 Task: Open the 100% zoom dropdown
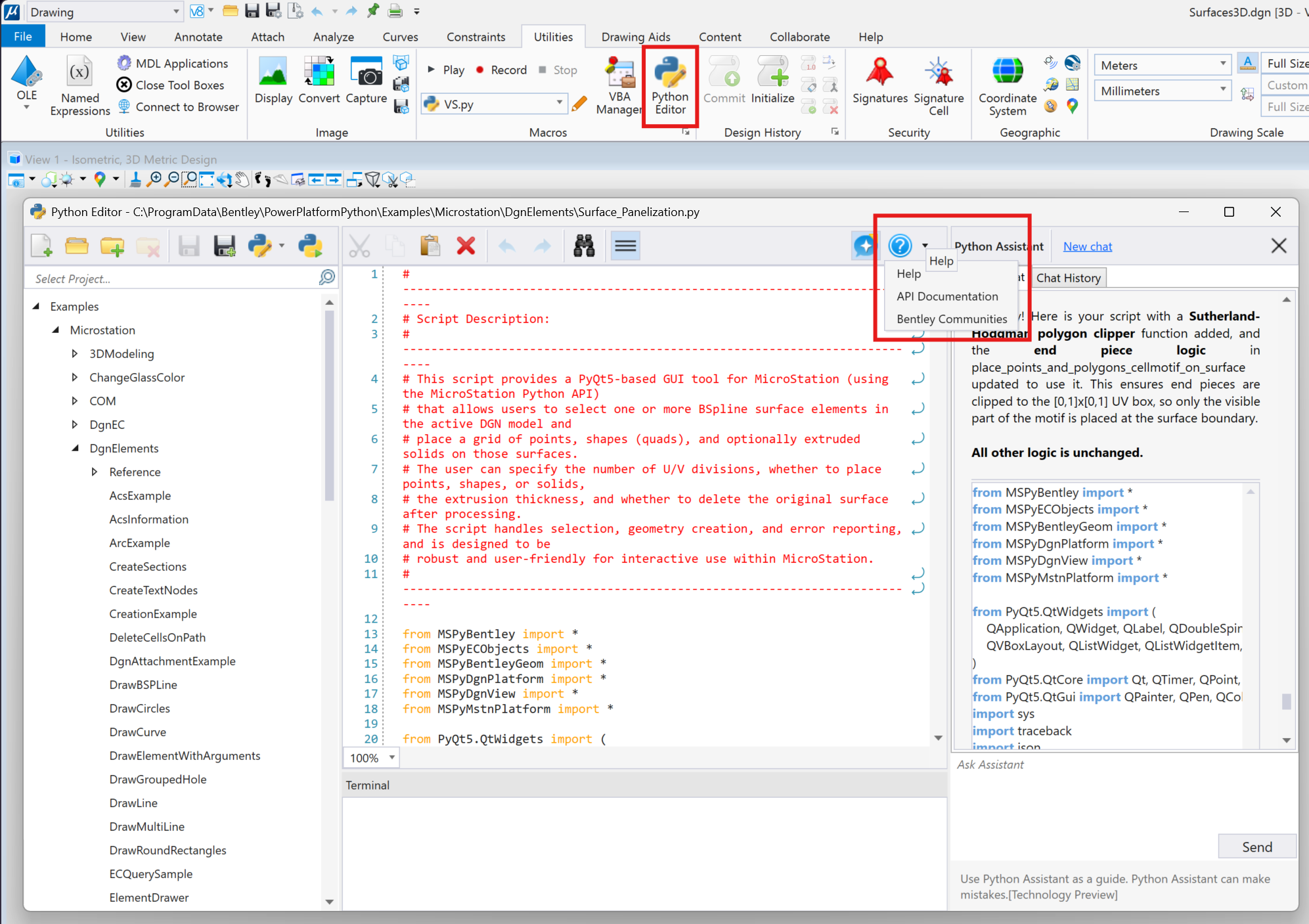[391, 757]
